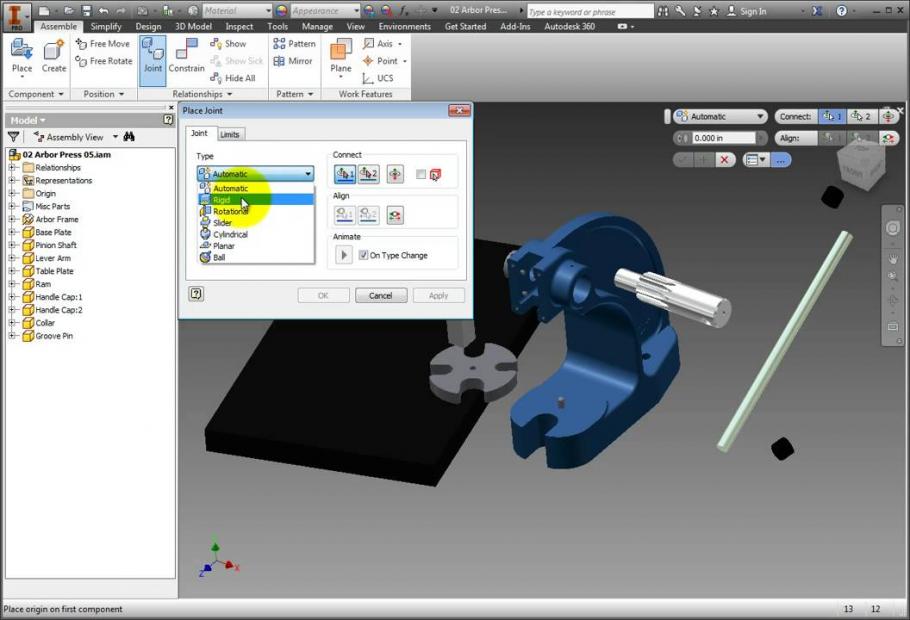This screenshot has width=910, height=620.
Task: Switch to the Limits tab
Action: pyautogui.click(x=230, y=133)
